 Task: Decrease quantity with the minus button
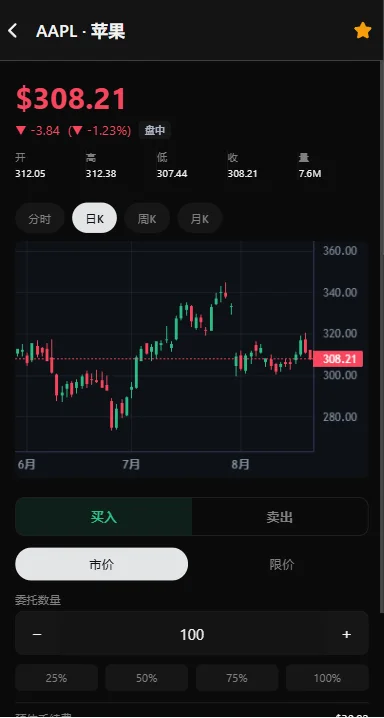click(x=38, y=634)
